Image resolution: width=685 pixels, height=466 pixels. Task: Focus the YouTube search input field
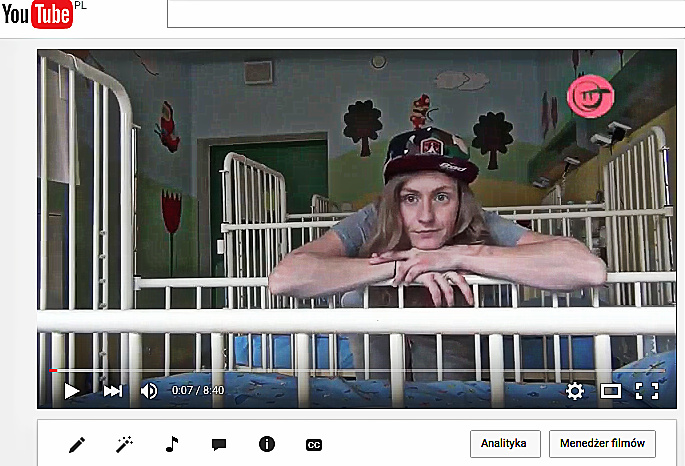coord(420,13)
